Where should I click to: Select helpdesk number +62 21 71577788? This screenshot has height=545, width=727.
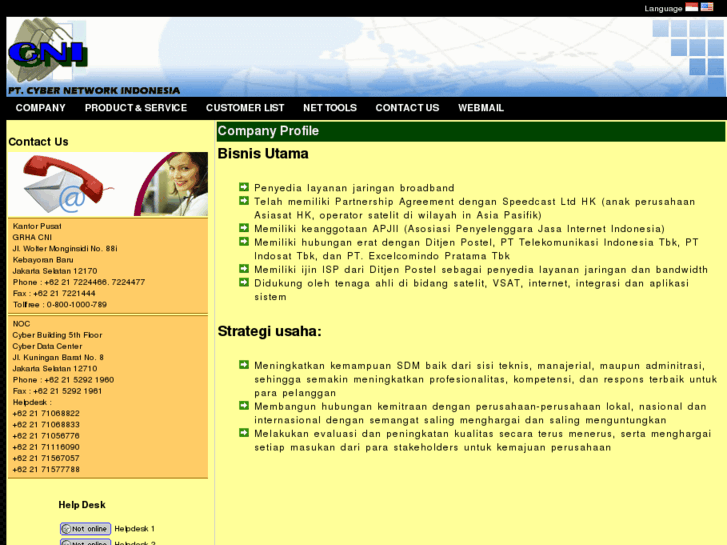click(46, 469)
